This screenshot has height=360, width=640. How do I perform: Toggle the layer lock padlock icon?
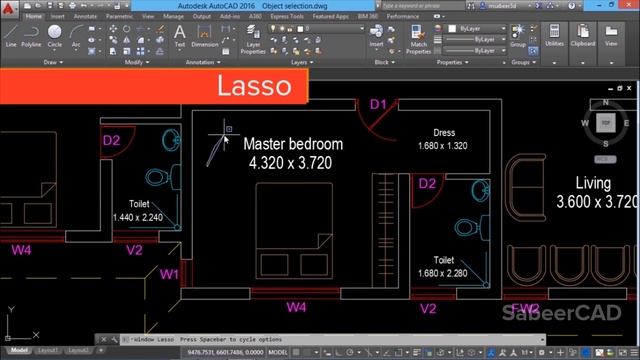click(x=290, y=29)
